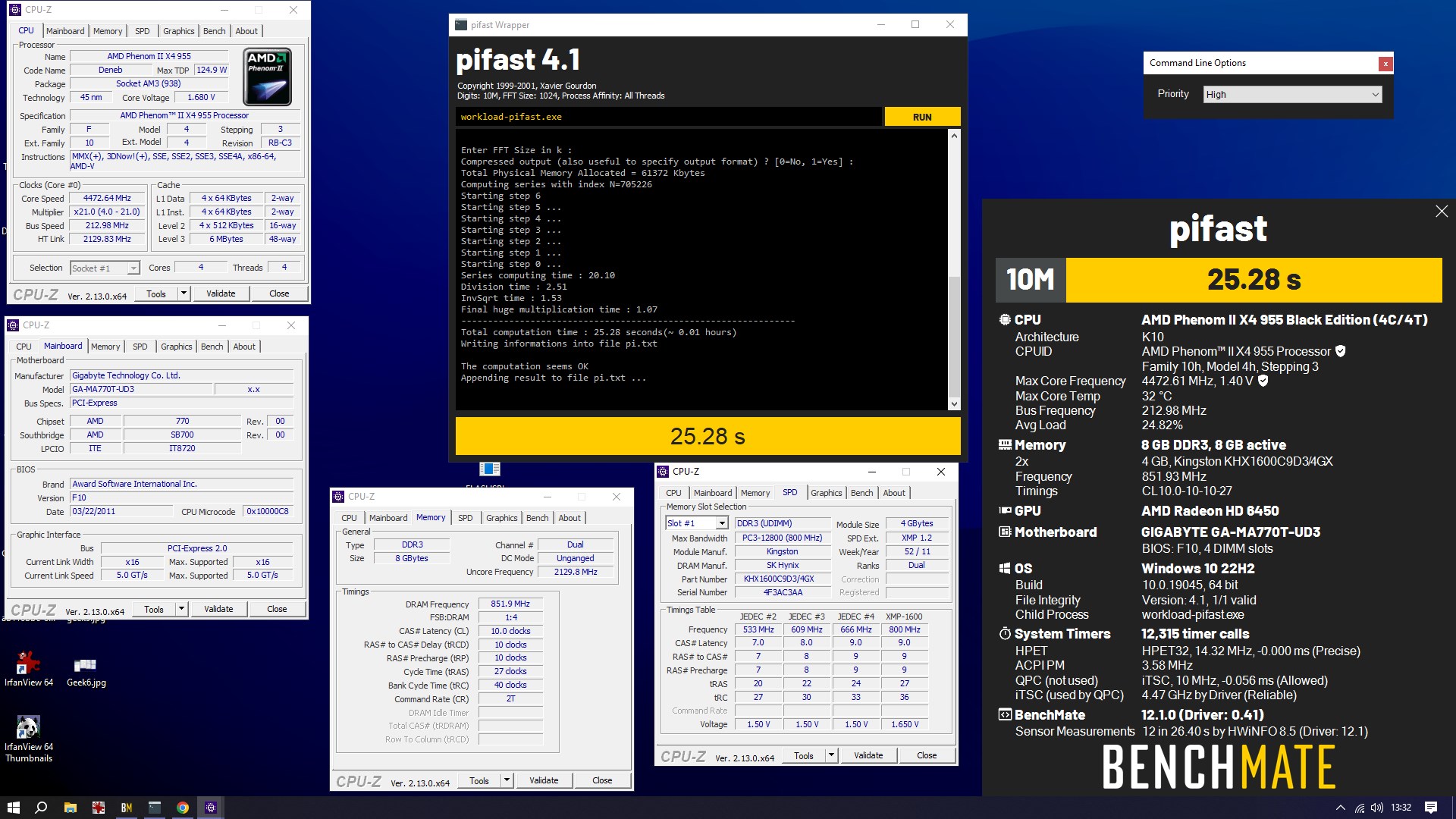This screenshot has height=819, width=1456.
Task: Open Graphics tab in Memory CPU-Z window
Action: tap(502, 518)
